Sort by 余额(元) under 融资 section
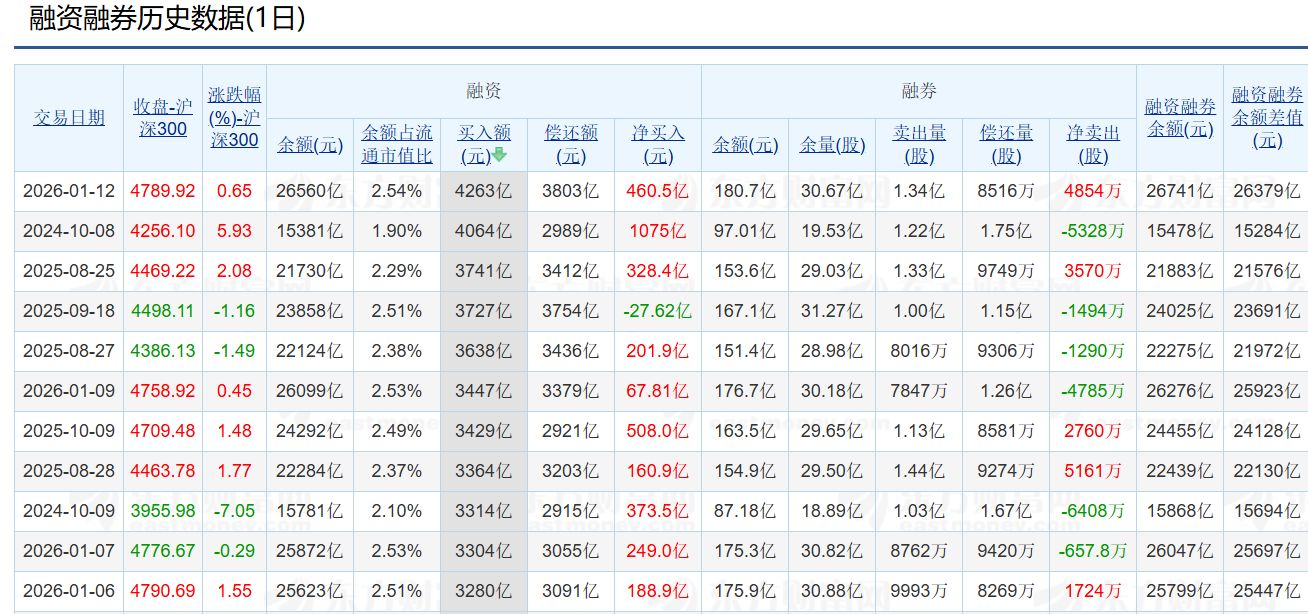 [x=310, y=144]
